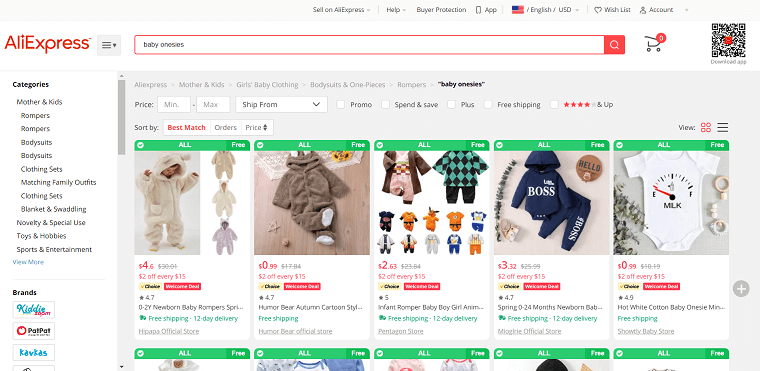The height and width of the screenshot is (371, 760).
Task: Click the truck icon on Pentagon Store listing
Action: [x=382, y=319]
